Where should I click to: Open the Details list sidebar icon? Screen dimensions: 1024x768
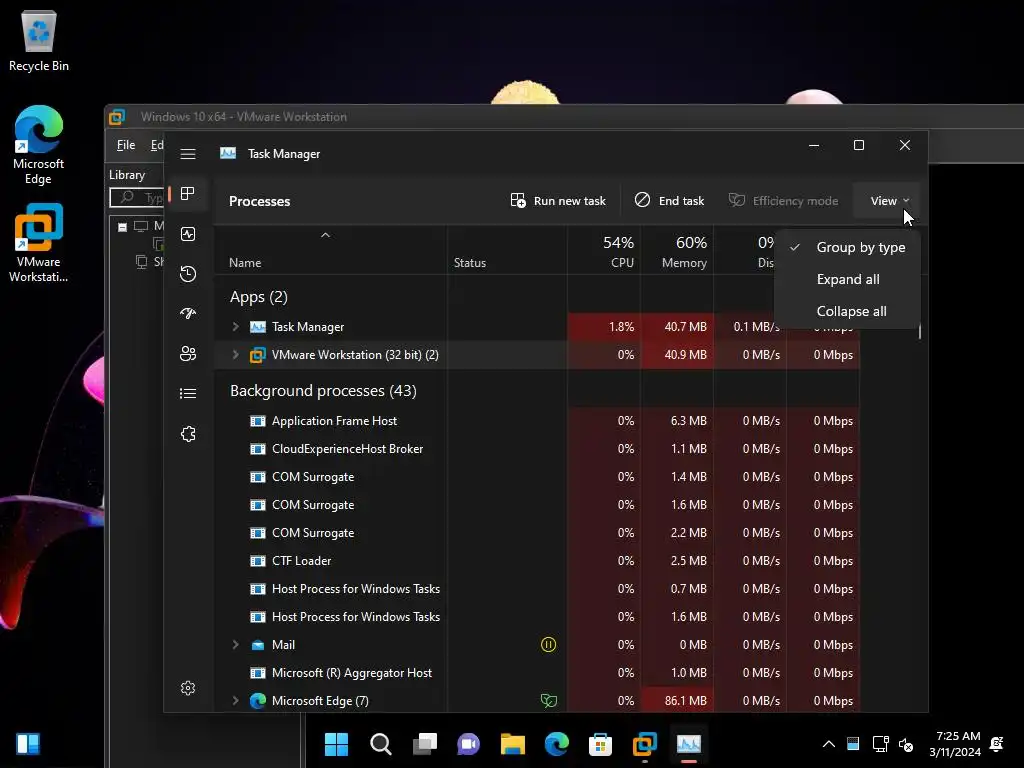(188, 393)
